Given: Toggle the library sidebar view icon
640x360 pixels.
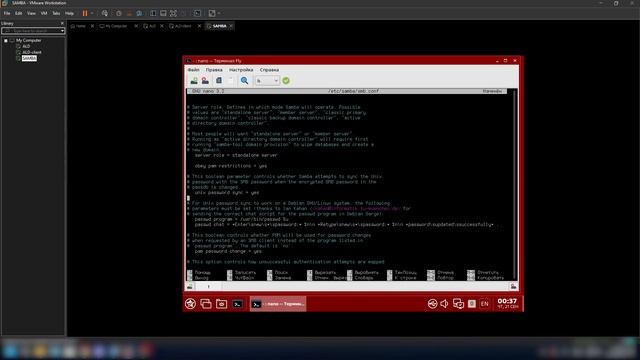Looking at the screenshot, I should tap(153, 13).
